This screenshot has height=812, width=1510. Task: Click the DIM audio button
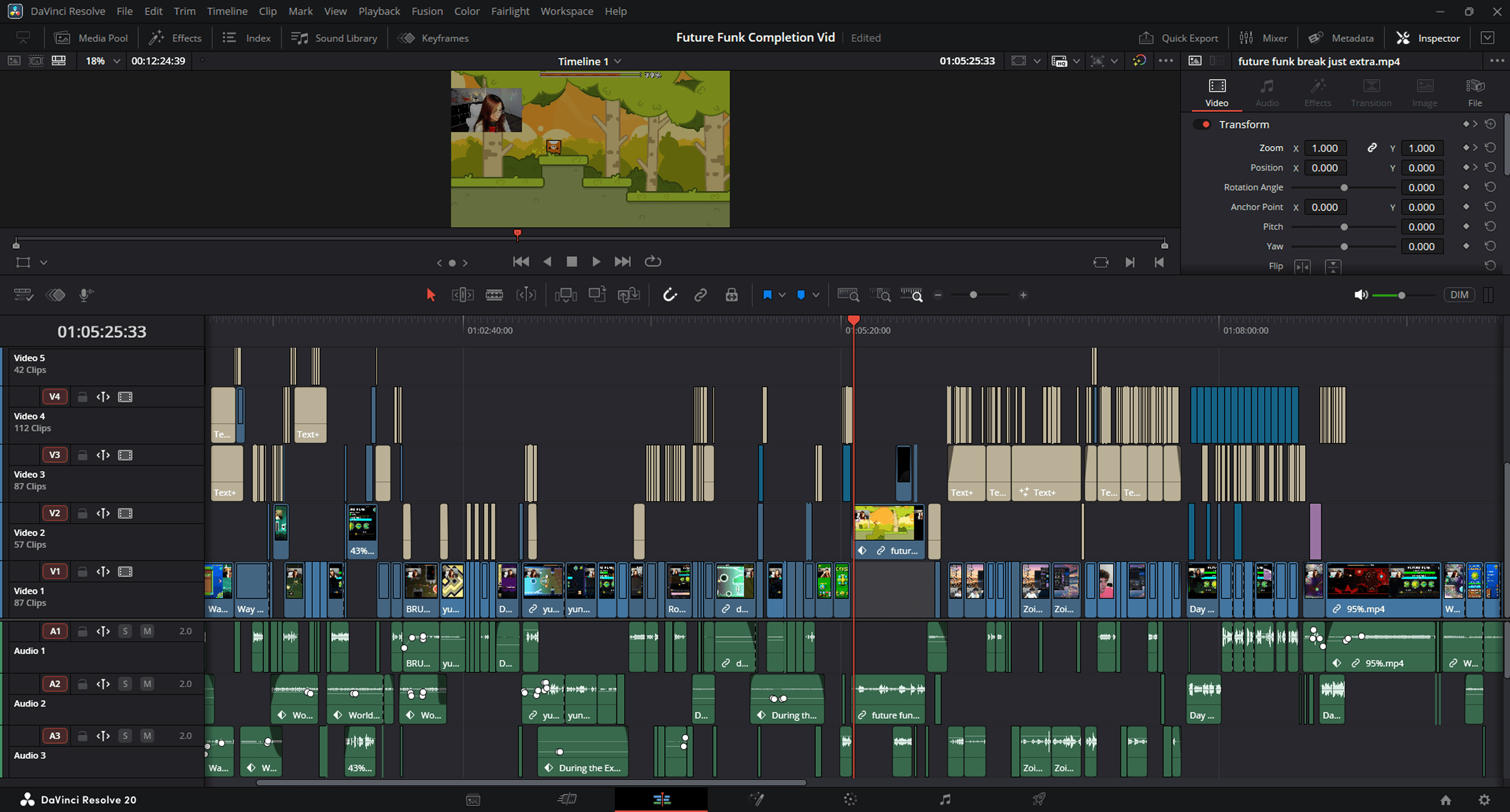pyautogui.click(x=1459, y=295)
